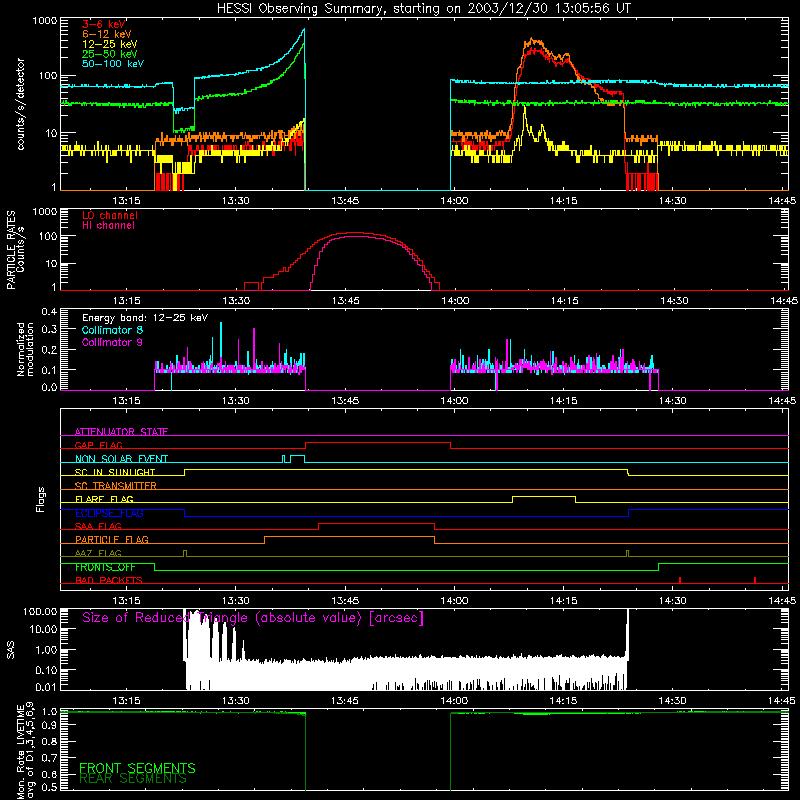Image resolution: width=800 pixels, height=800 pixels.
Task: Click the ECLIPSE FLAG label
Action: click(109, 513)
